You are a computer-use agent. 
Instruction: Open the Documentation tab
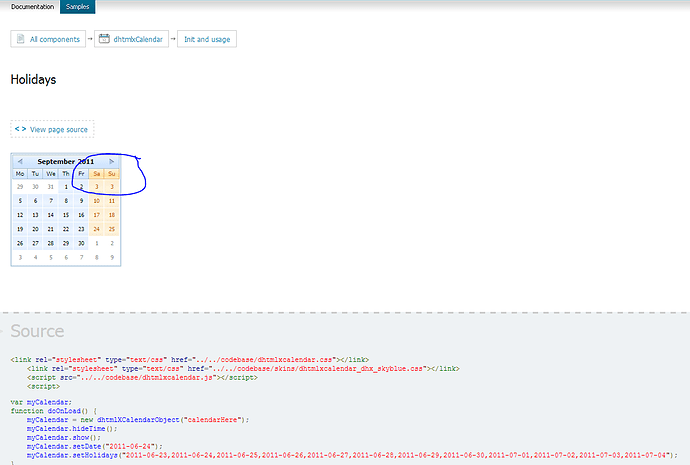tap(33, 7)
